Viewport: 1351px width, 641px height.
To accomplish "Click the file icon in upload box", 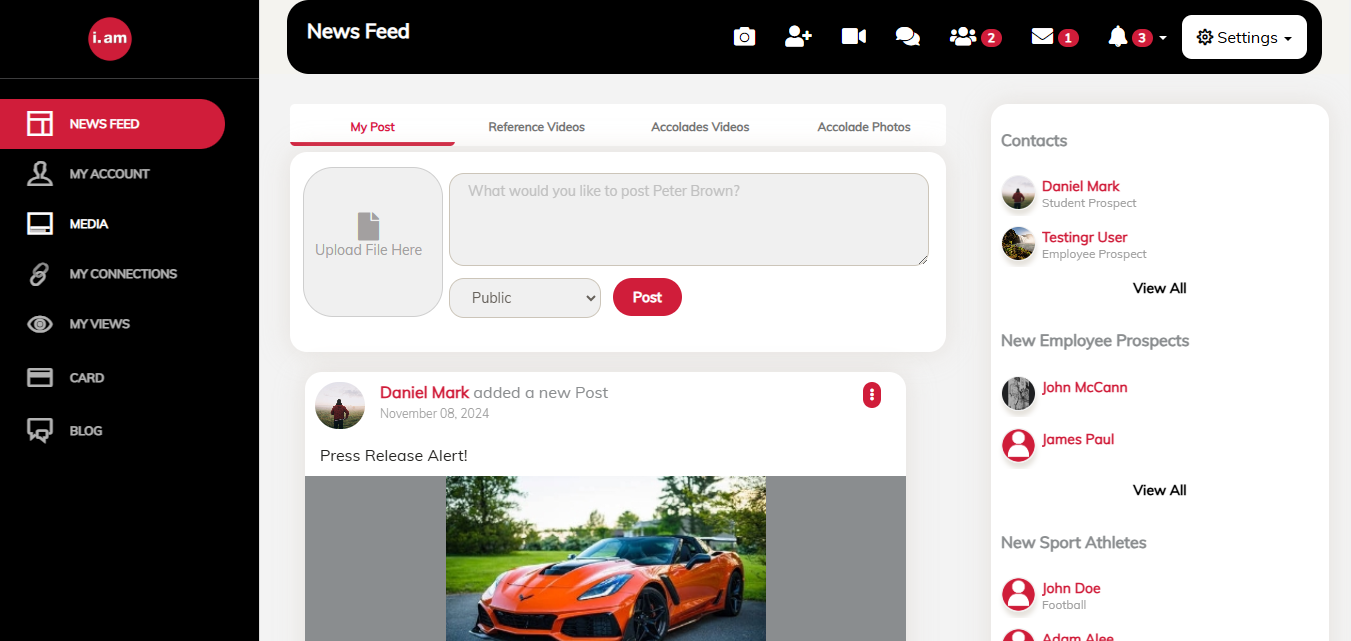I will [369, 226].
